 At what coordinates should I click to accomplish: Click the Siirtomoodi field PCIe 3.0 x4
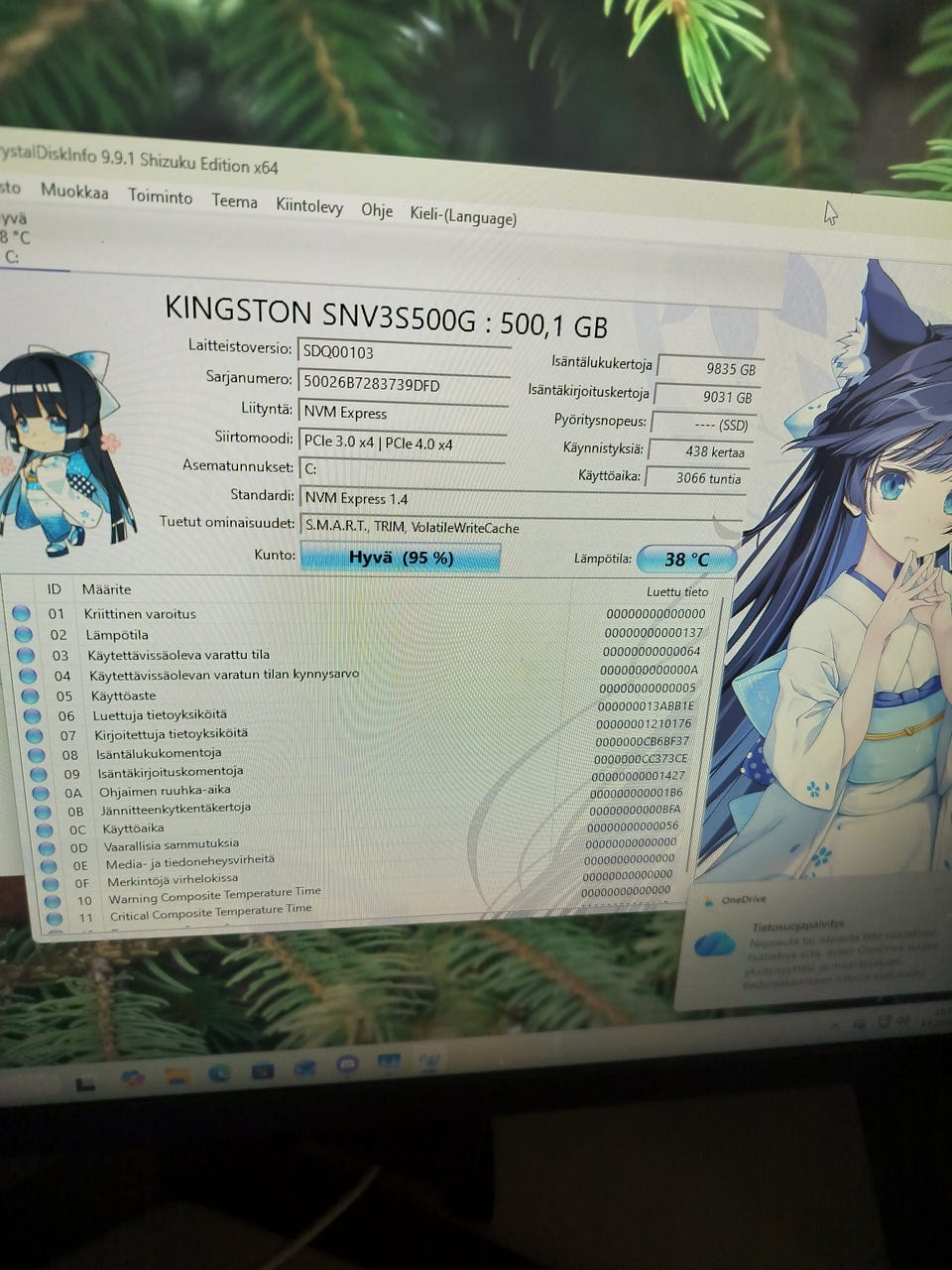click(402, 443)
